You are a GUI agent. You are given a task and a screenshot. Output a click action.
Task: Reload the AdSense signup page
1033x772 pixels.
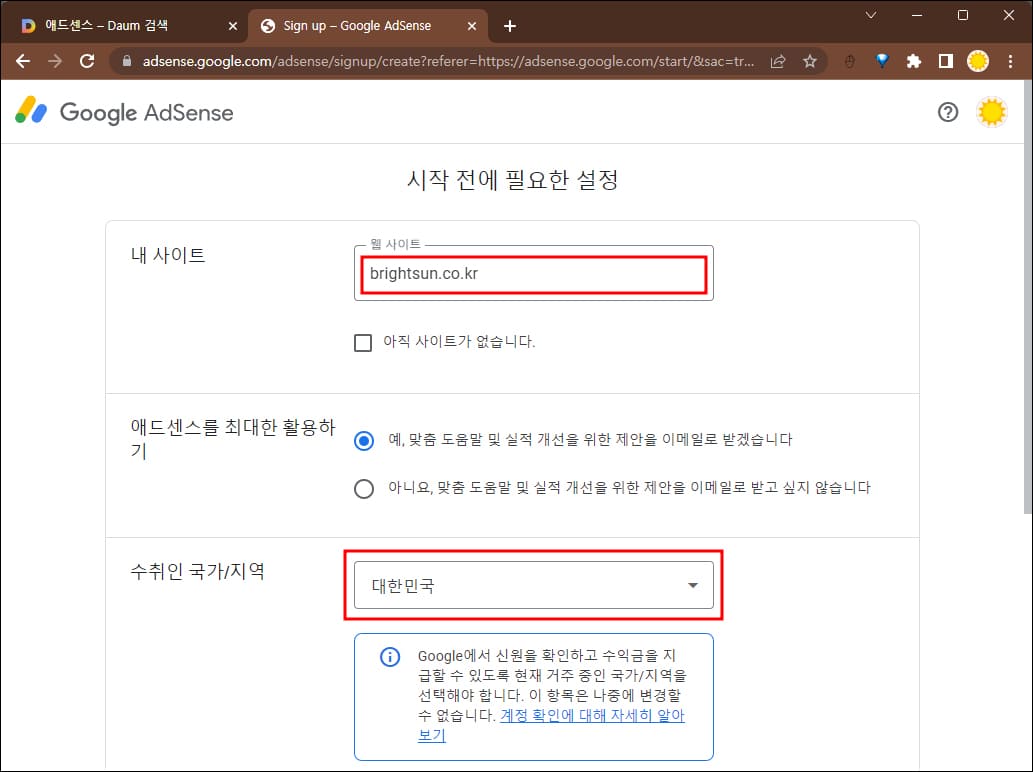(x=87, y=61)
